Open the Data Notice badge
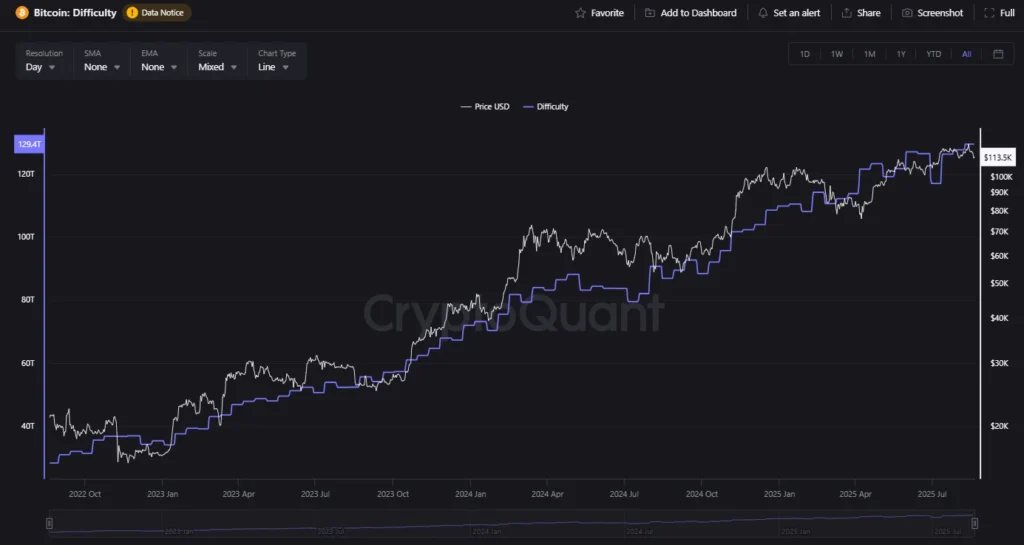 pos(157,12)
